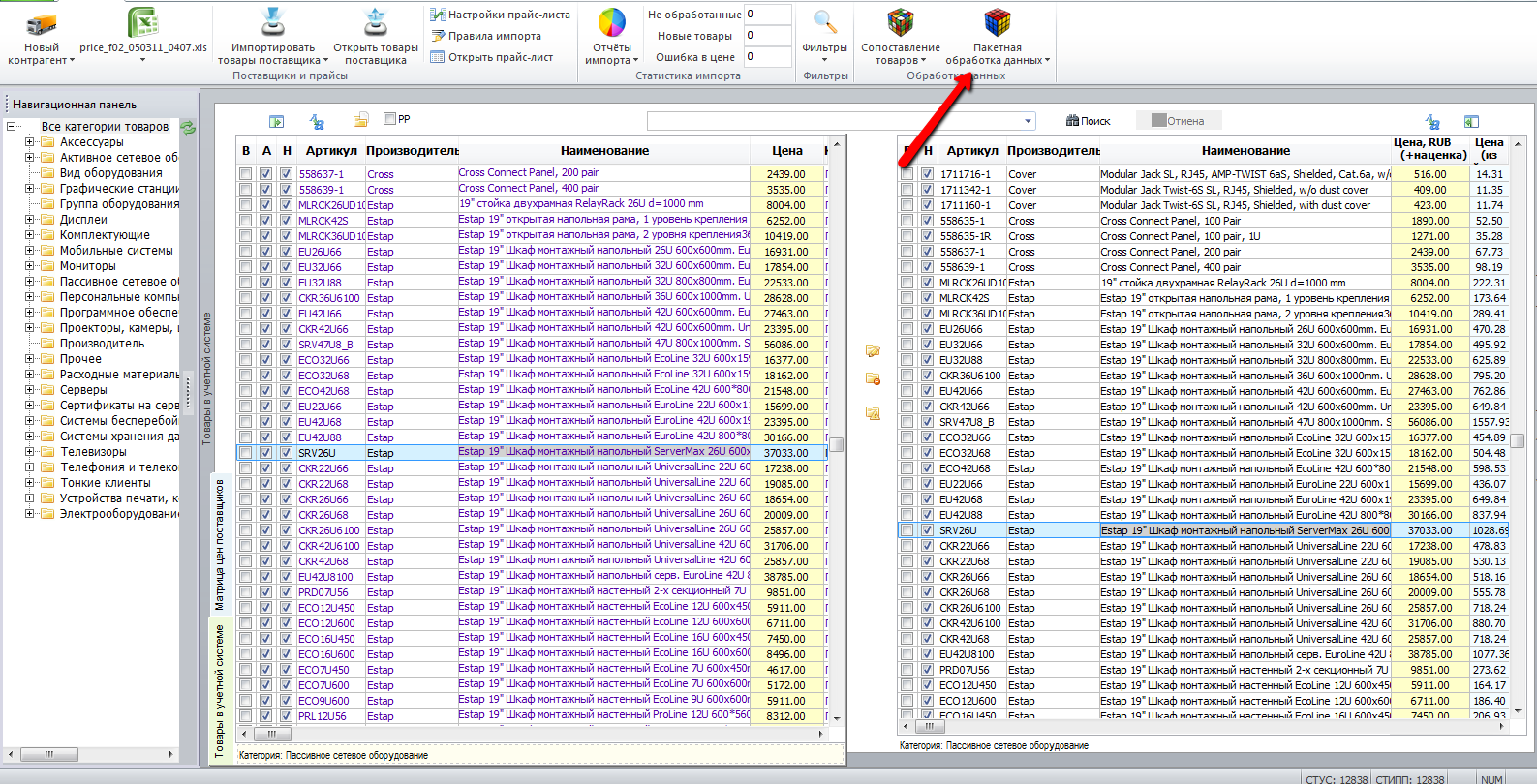Click vertical scrollbar thumb of table containing 1711716-1
This screenshot has height=784, width=1537.
pos(1518,440)
